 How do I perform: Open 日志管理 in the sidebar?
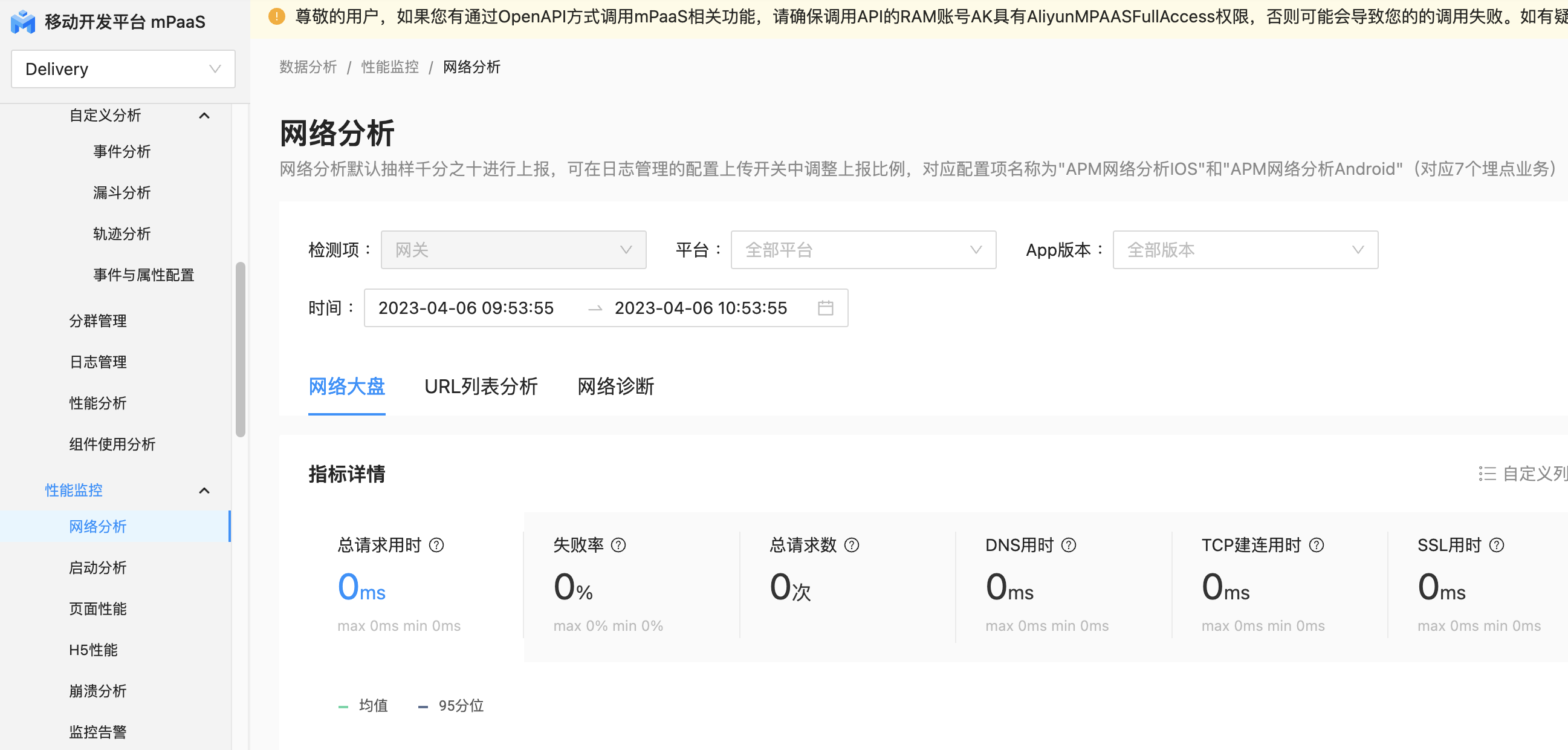pos(98,362)
